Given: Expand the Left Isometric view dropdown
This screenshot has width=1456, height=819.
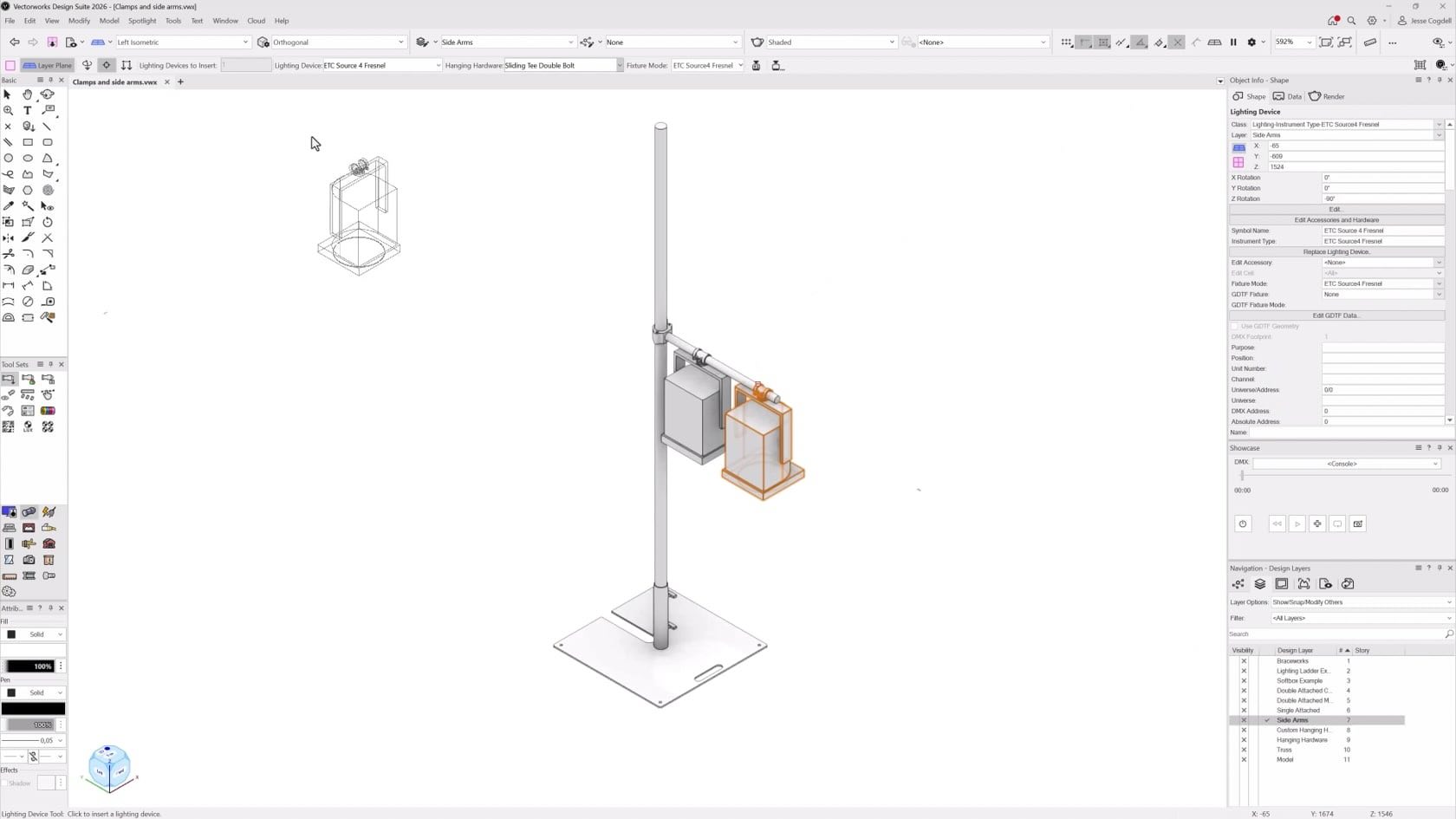Looking at the screenshot, I should (x=245, y=42).
